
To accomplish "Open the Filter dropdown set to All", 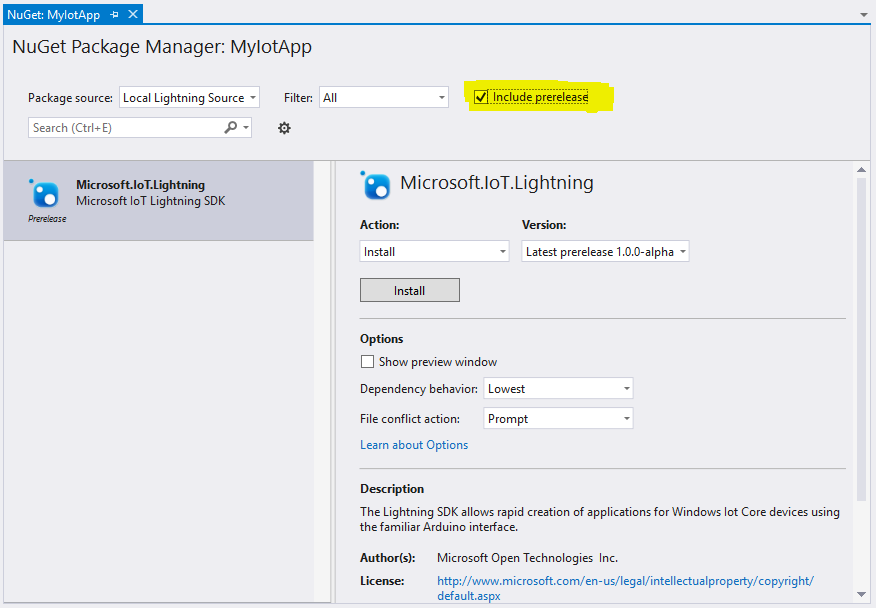I will [x=384, y=97].
